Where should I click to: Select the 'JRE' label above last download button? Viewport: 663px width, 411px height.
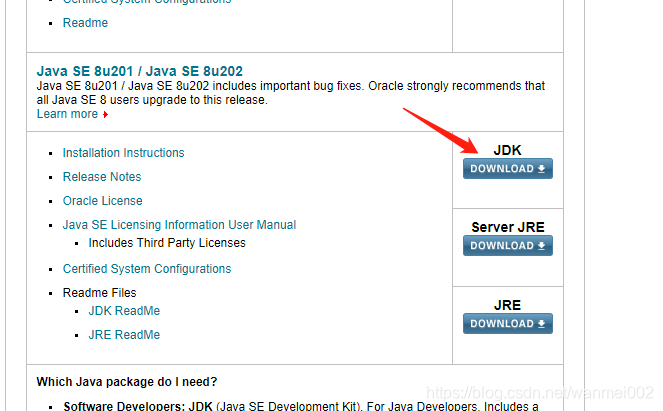pyautogui.click(x=507, y=305)
